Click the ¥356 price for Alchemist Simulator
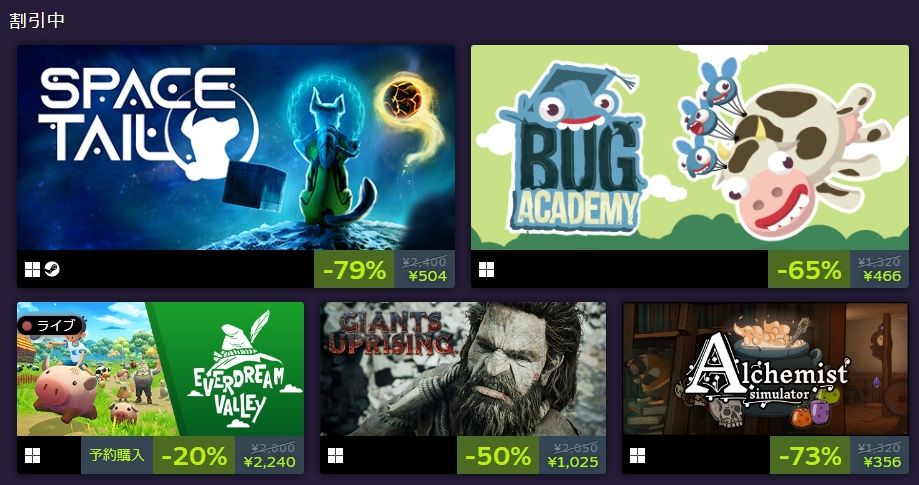This screenshot has width=919, height=485. (882, 462)
